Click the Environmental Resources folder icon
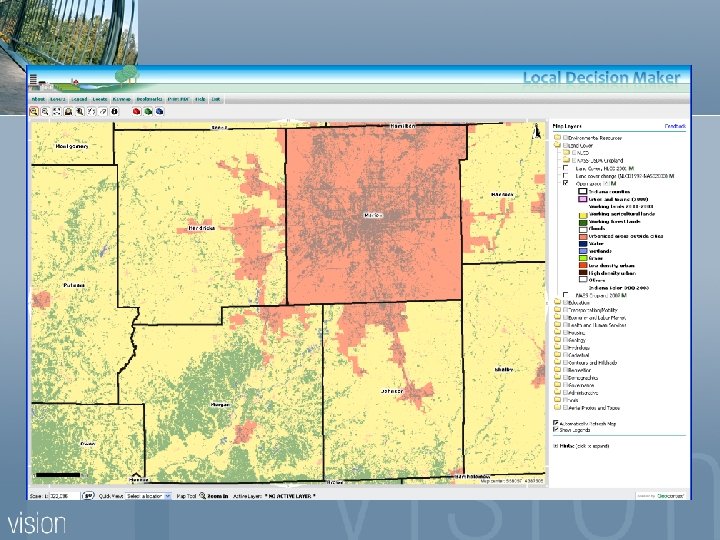This screenshot has width=720, height=540. tap(557, 137)
